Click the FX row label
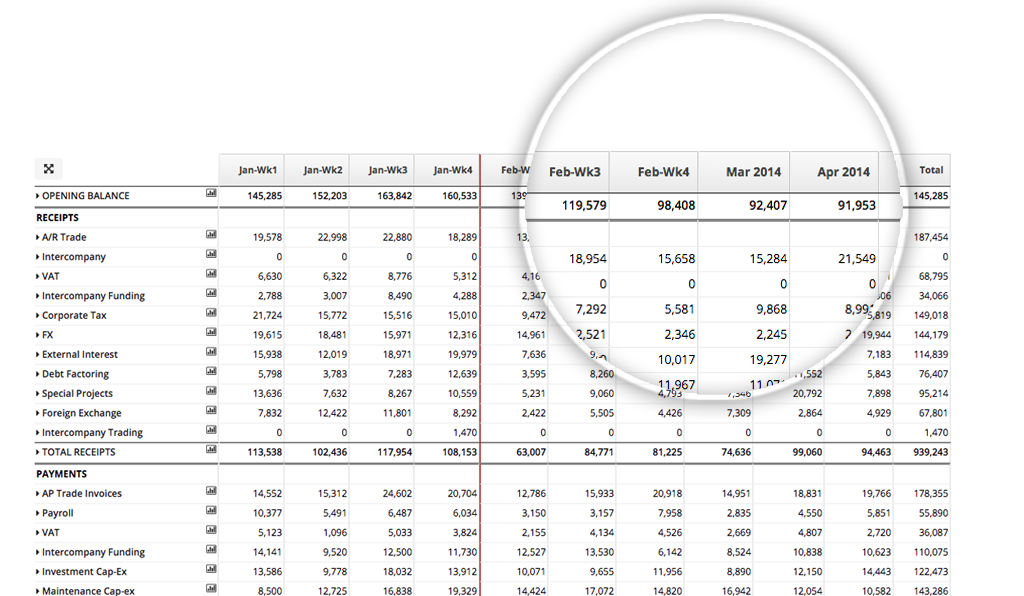 (48, 335)
